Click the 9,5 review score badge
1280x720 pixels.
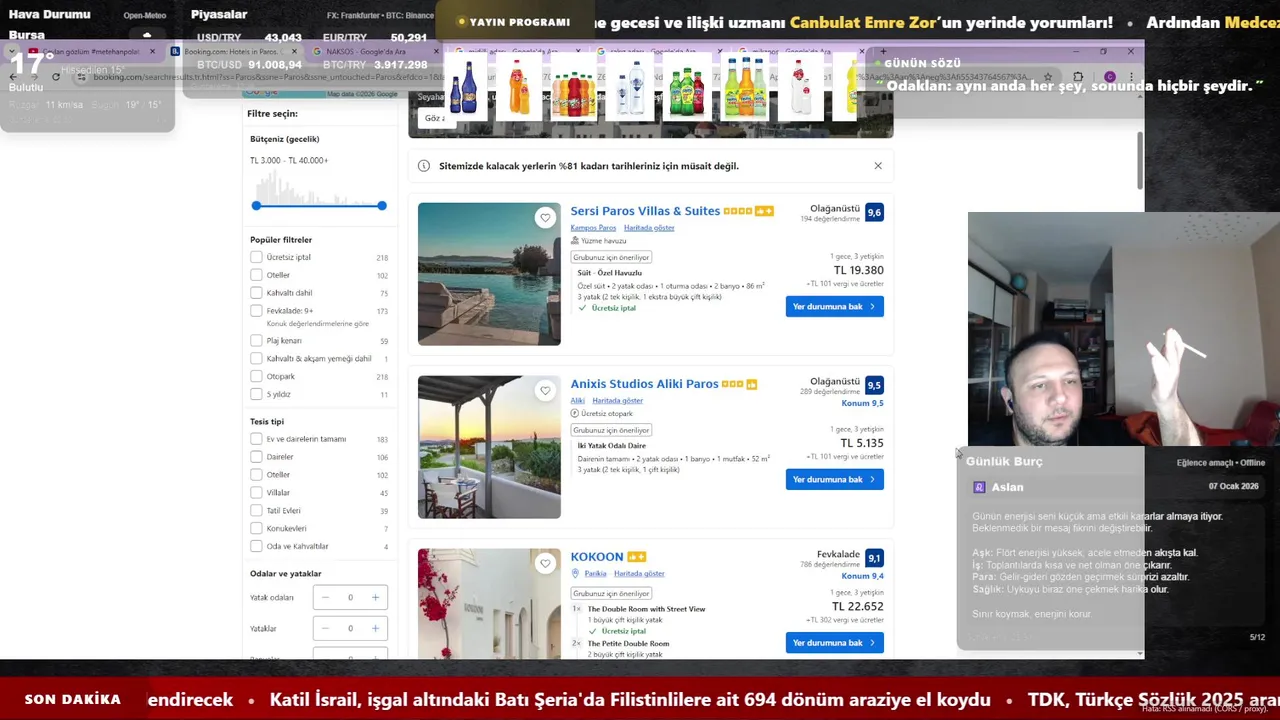pos(874,386)
